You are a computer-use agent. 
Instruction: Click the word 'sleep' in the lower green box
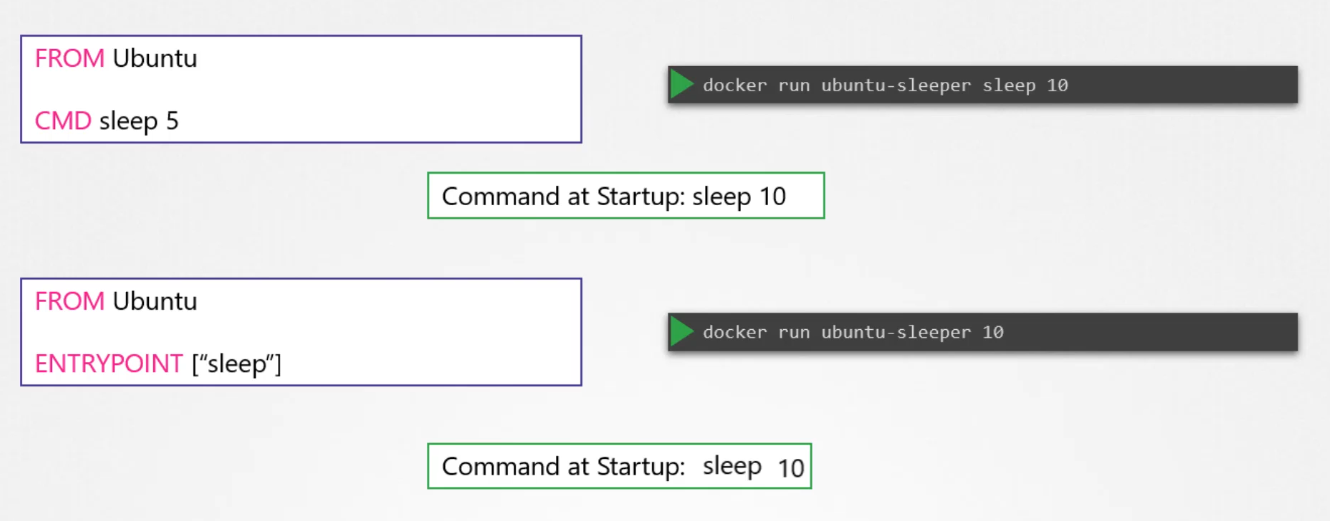732,467
